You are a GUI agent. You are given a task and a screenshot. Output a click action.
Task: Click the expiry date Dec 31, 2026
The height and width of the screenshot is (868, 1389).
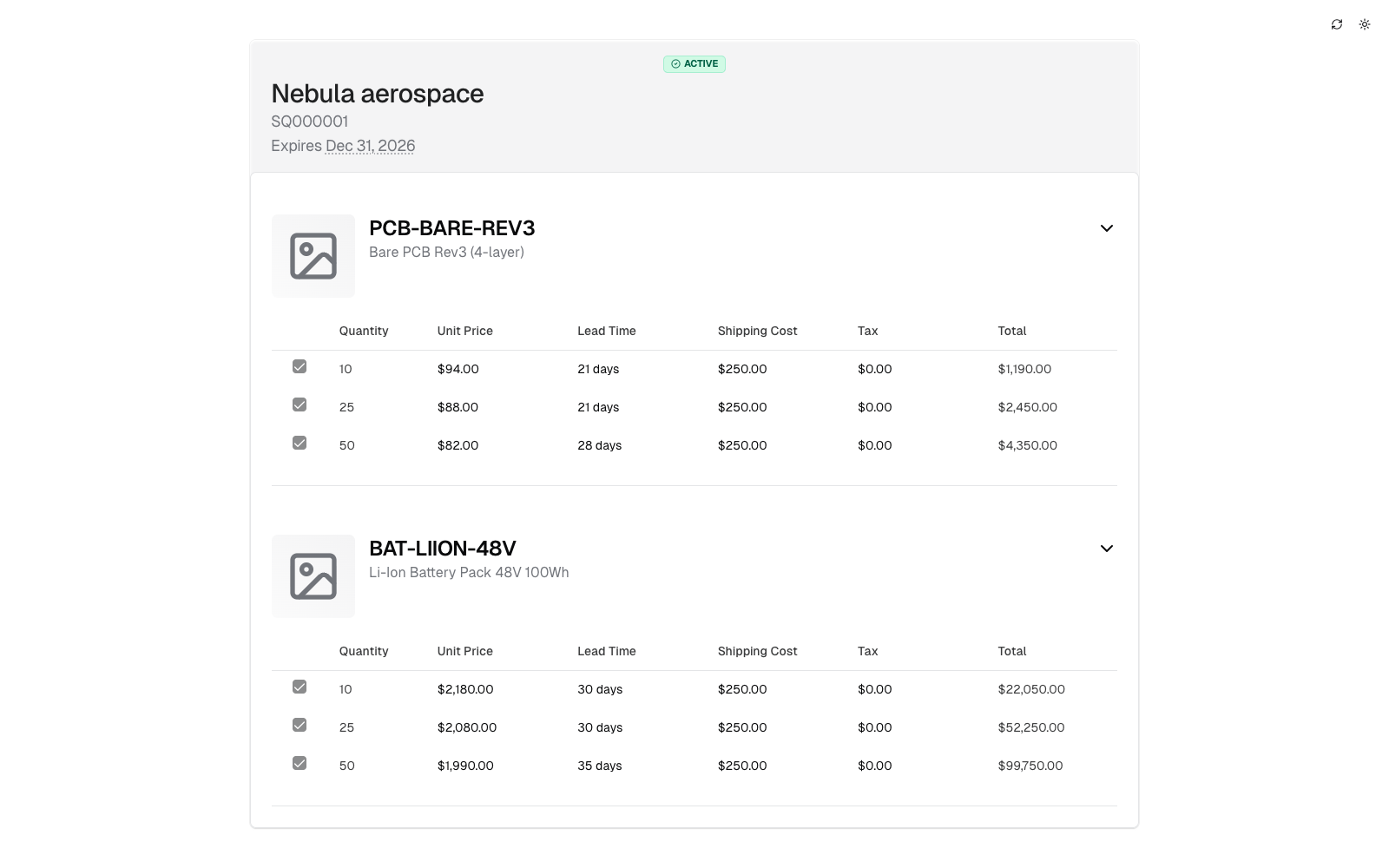[x=370, y=146]
